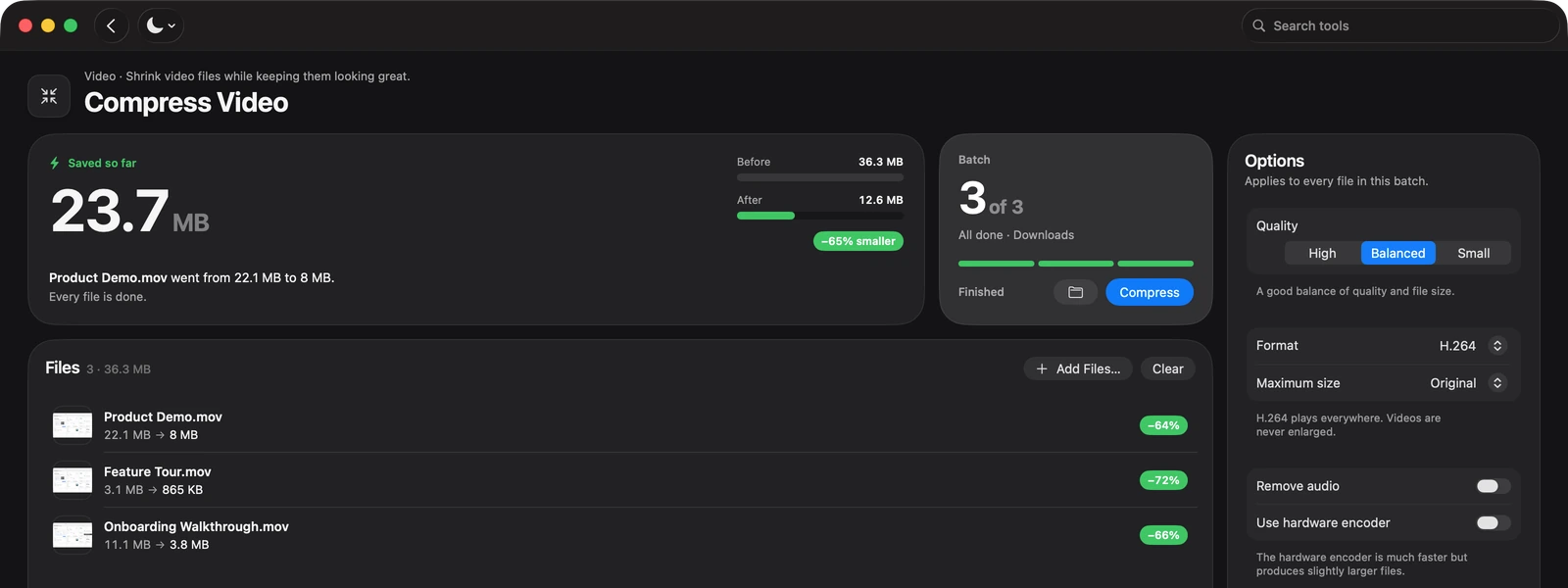Click the Before size bar
1568x588 pixels.
(x=820, y=177)
